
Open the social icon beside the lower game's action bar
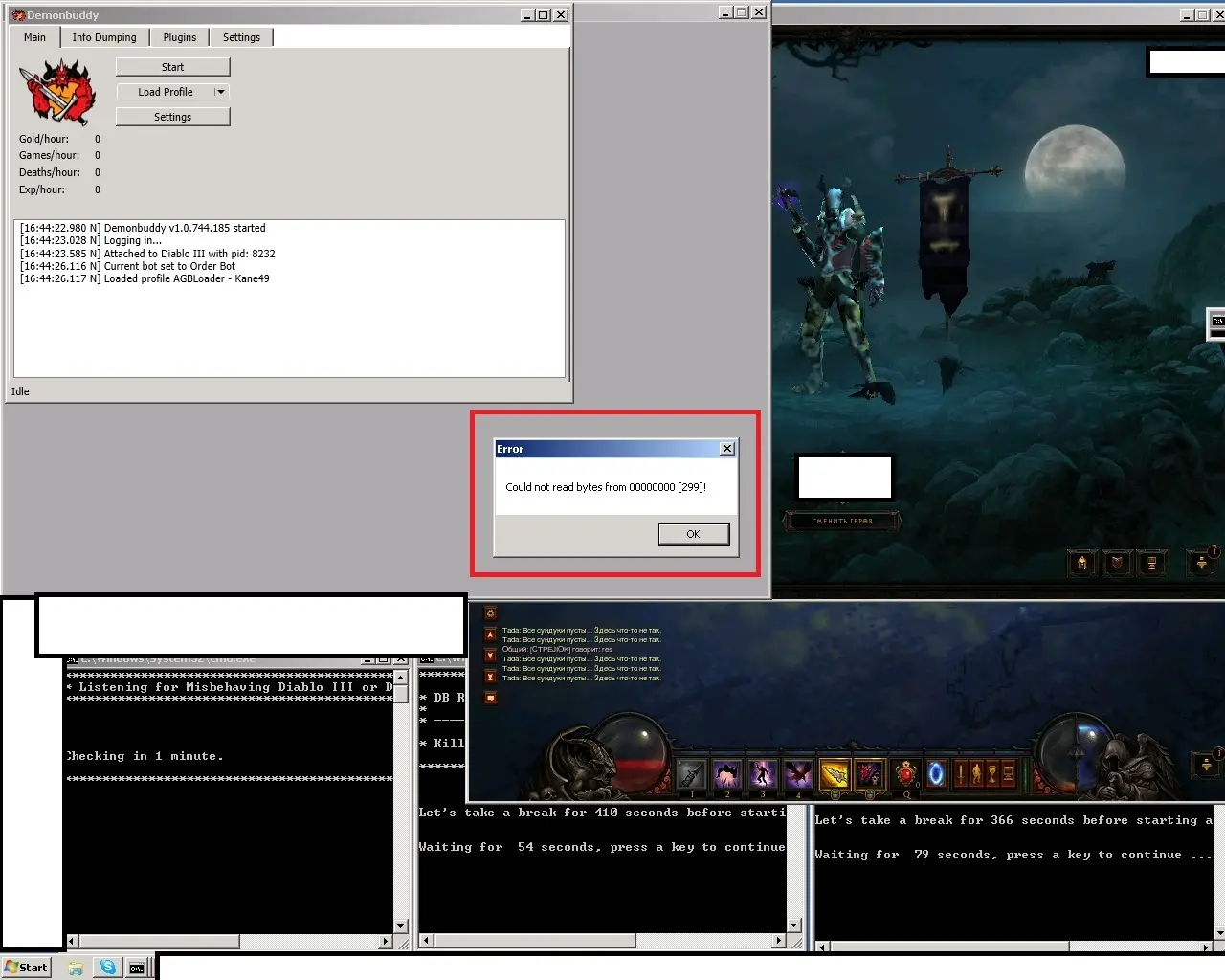pos(1206,765)
